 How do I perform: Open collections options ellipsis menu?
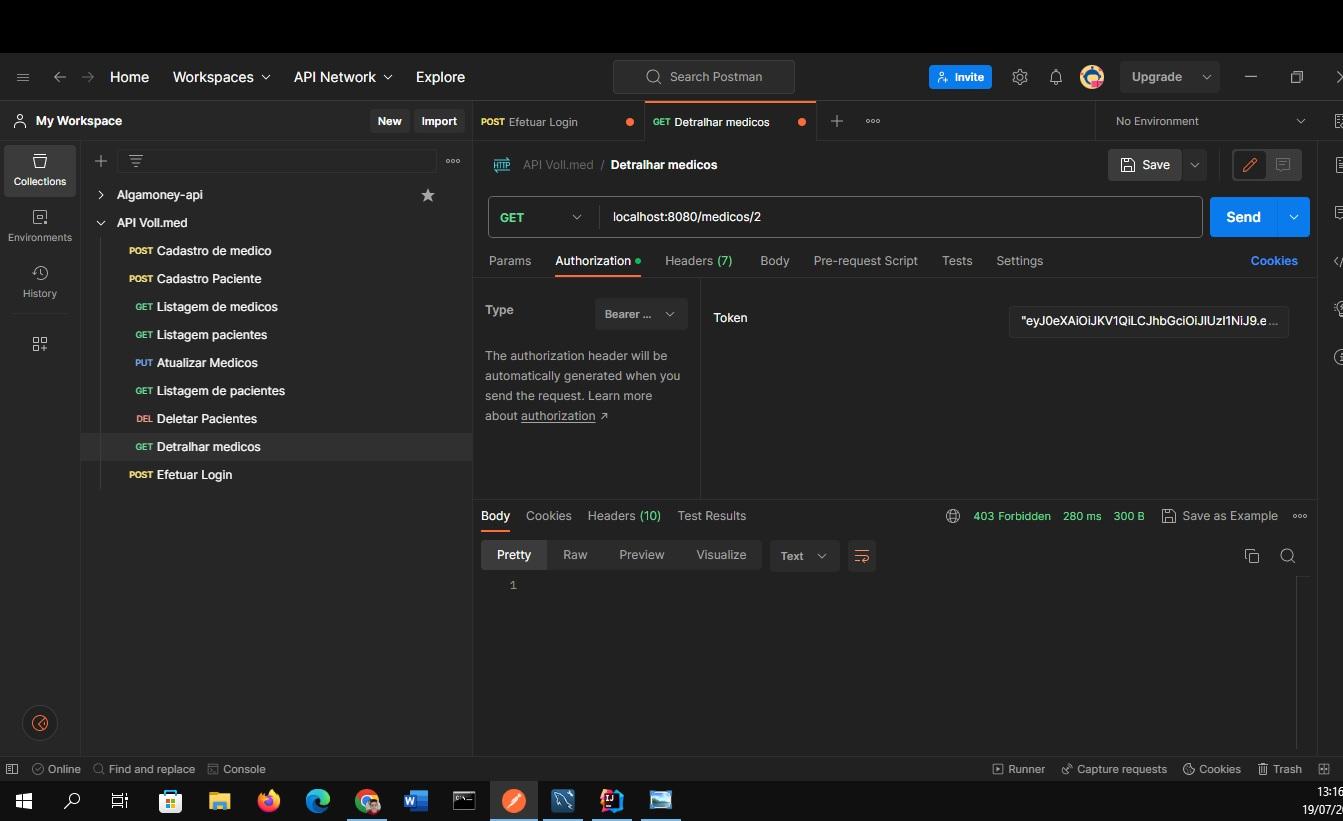(x=453, y=161)
